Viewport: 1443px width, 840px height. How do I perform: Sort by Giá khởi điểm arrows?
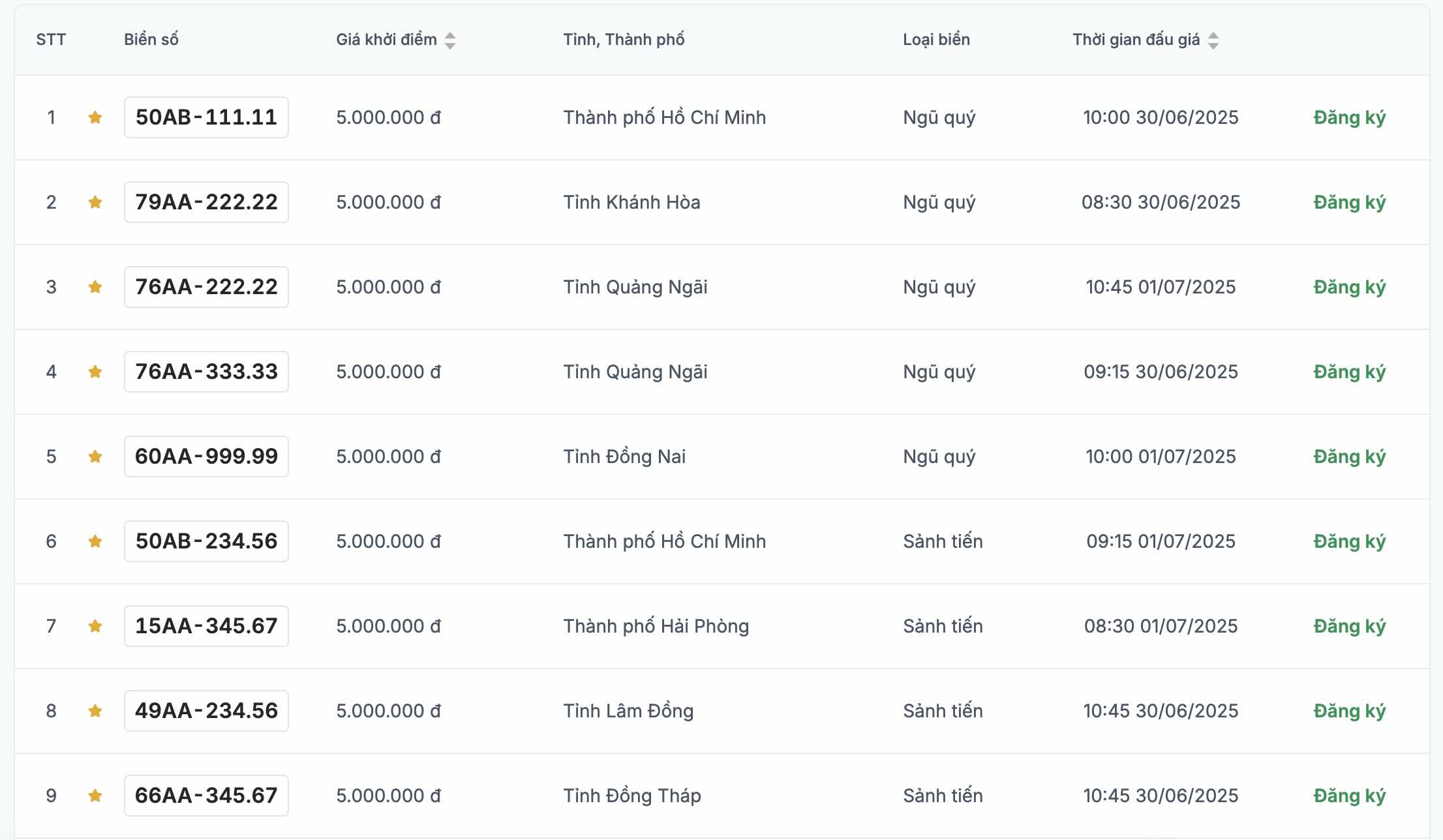[450, 40]
